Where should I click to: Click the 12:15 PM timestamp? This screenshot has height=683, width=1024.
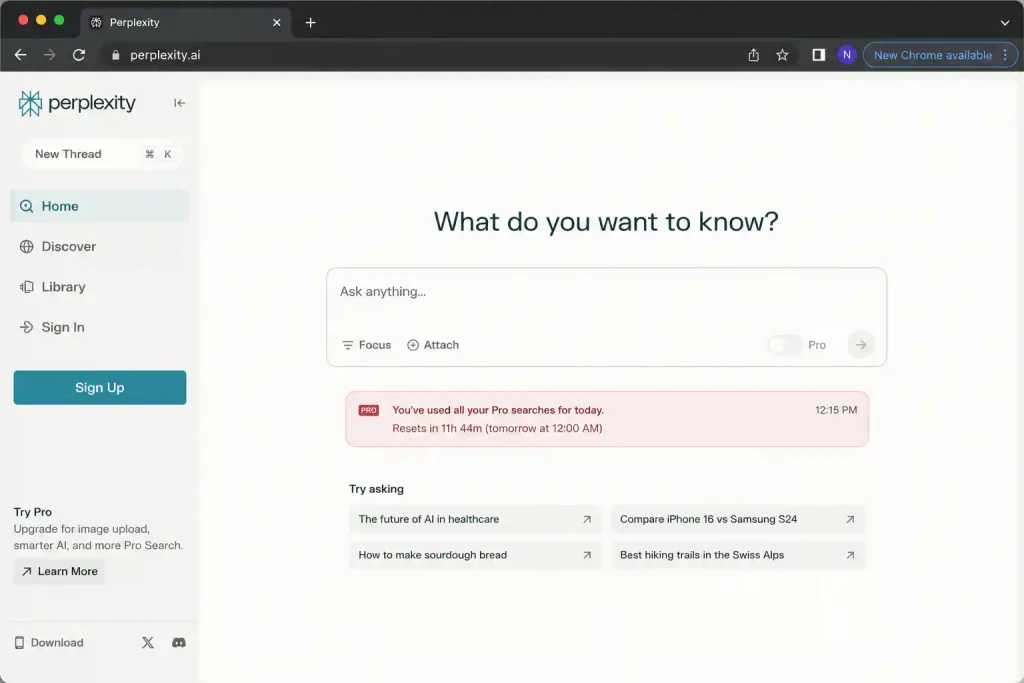click(836, 410)
